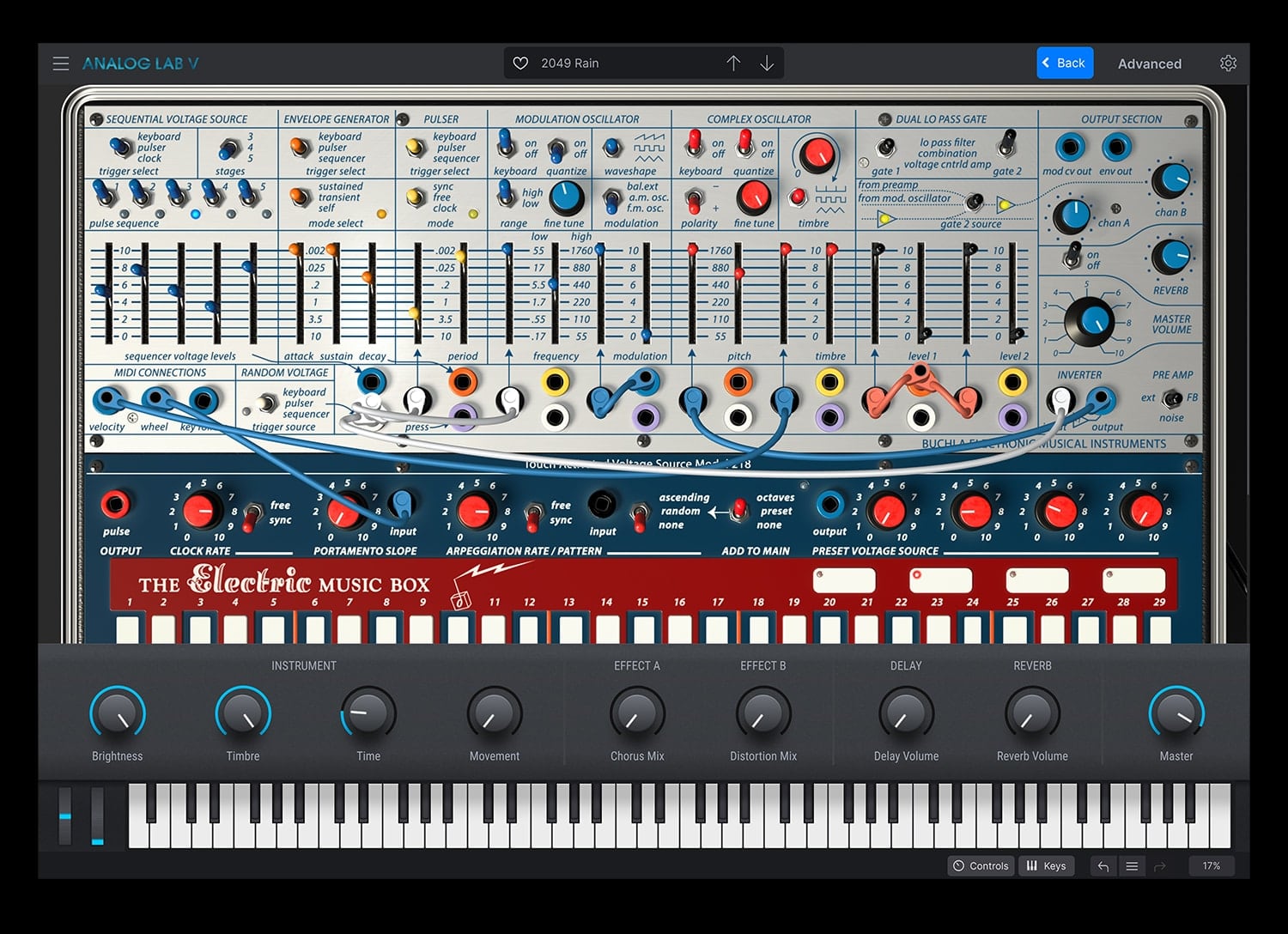The height and width of the screenshot is (934, 1288).
Task: Open the Advanced view
Action: pyautogui.click(x=1149, y=64)
